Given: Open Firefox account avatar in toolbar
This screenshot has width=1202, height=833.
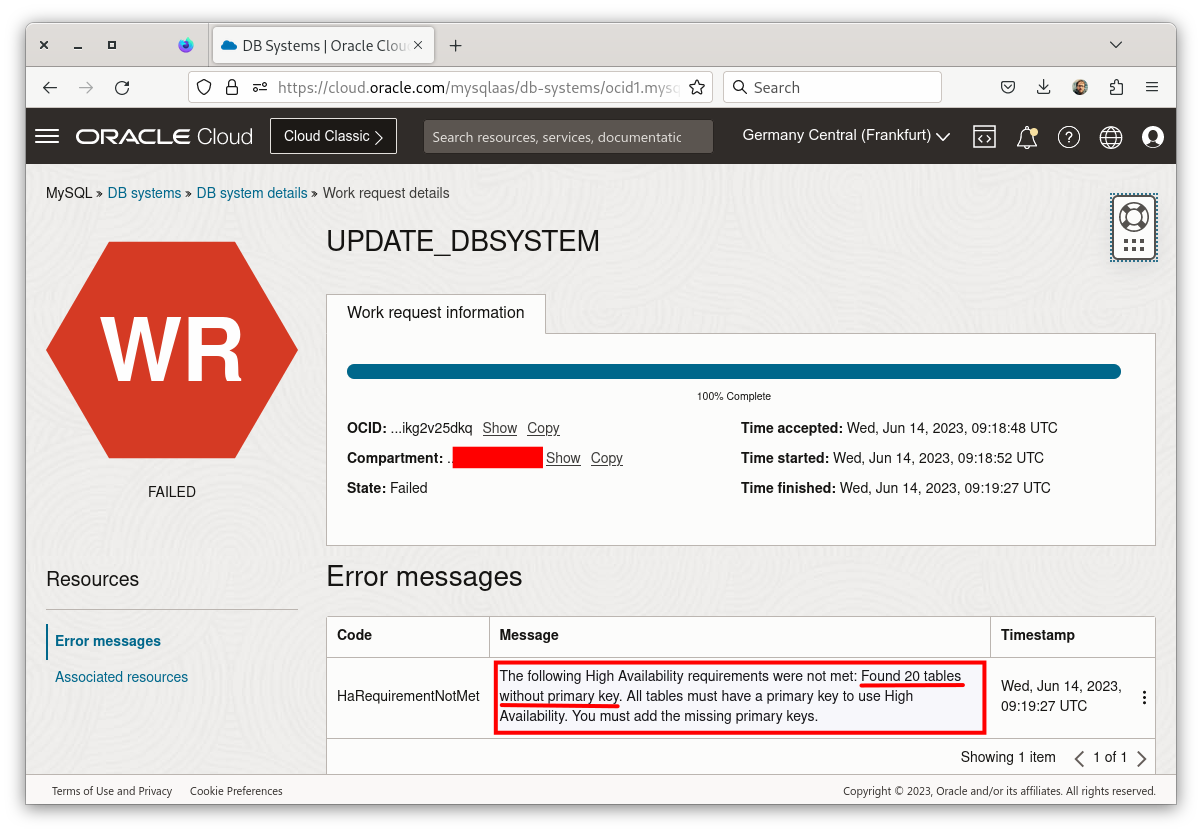Looking at the screenshot, I should (1080, 87).
